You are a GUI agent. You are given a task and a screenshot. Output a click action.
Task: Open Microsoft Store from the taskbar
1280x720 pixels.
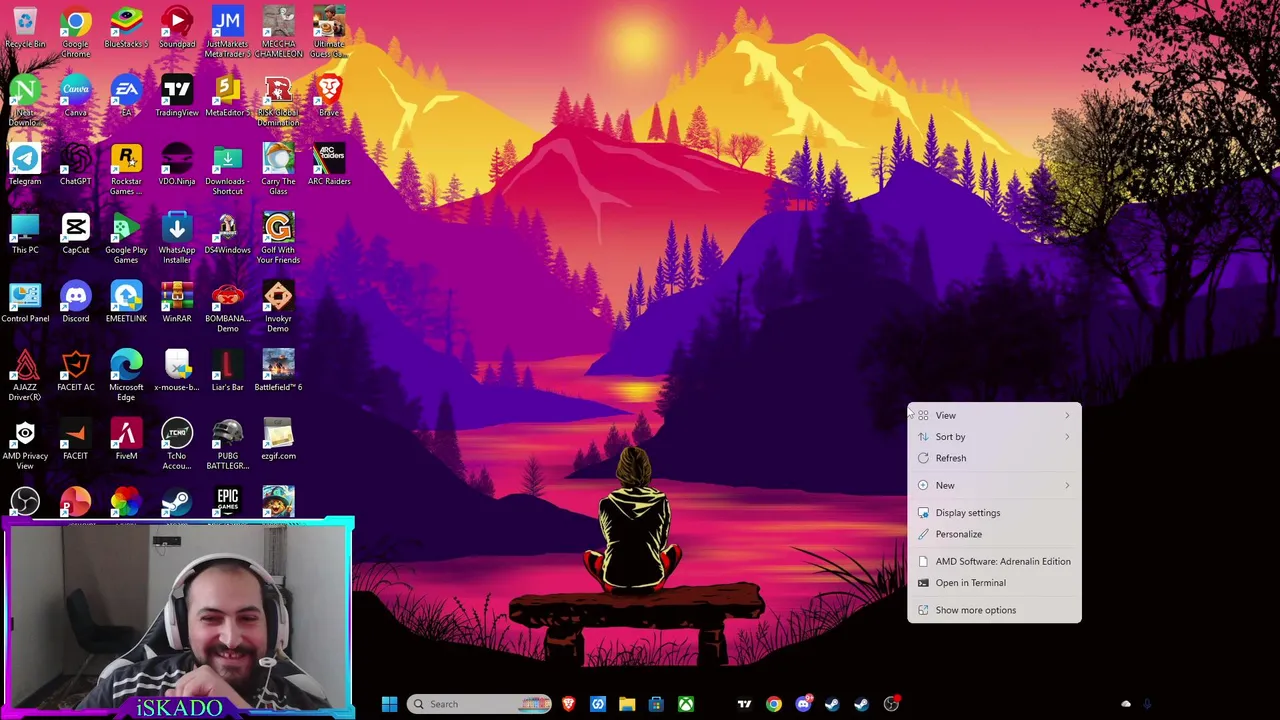(x=656, y=704)
